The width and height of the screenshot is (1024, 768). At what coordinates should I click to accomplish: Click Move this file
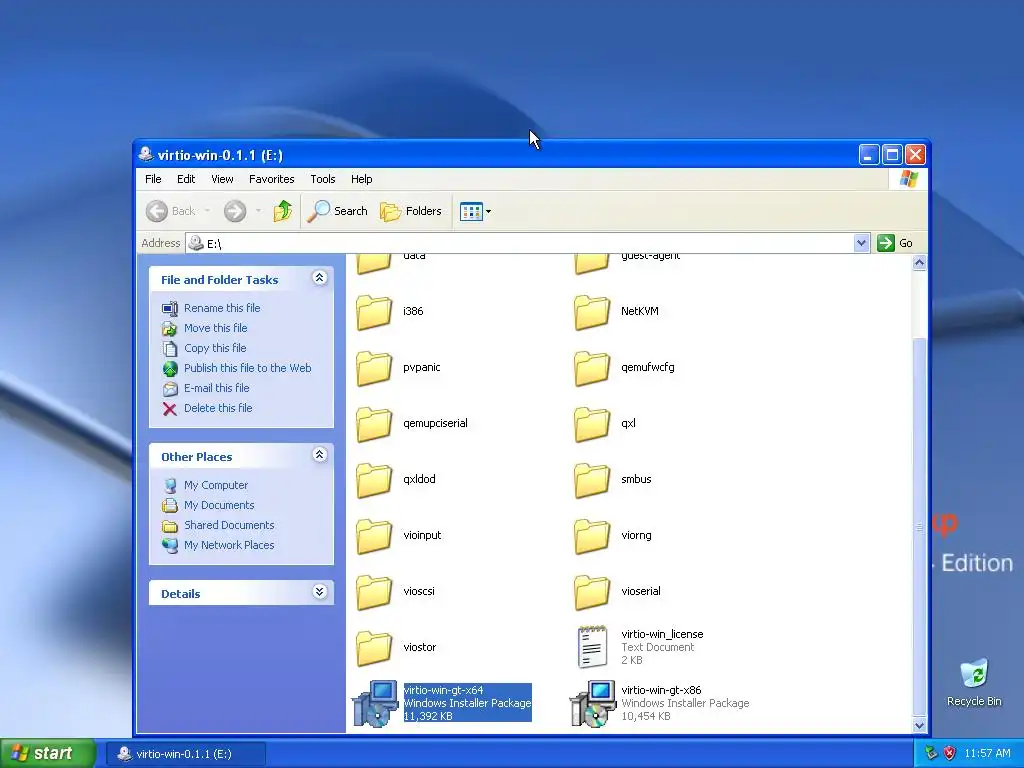[216, 328]
